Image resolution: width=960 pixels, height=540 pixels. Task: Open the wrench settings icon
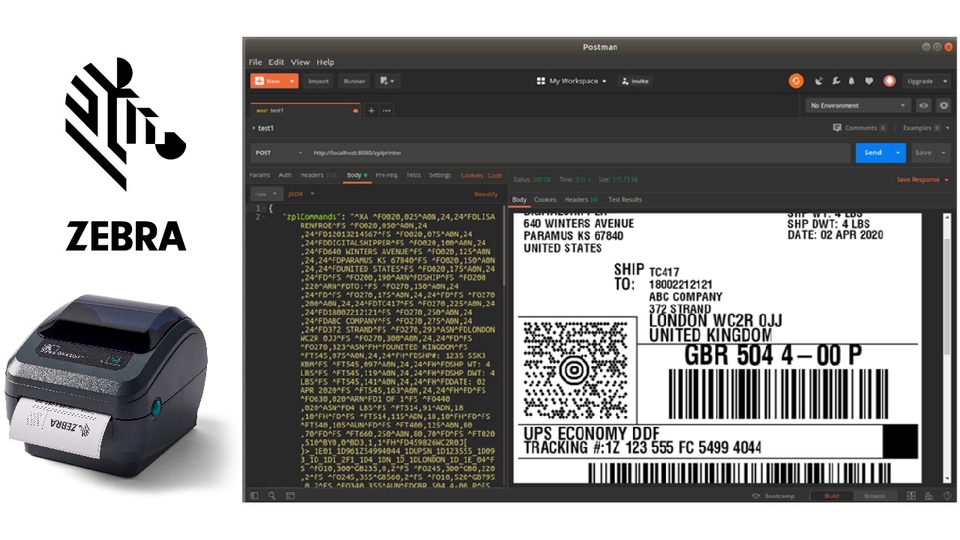tap(836, 81)
